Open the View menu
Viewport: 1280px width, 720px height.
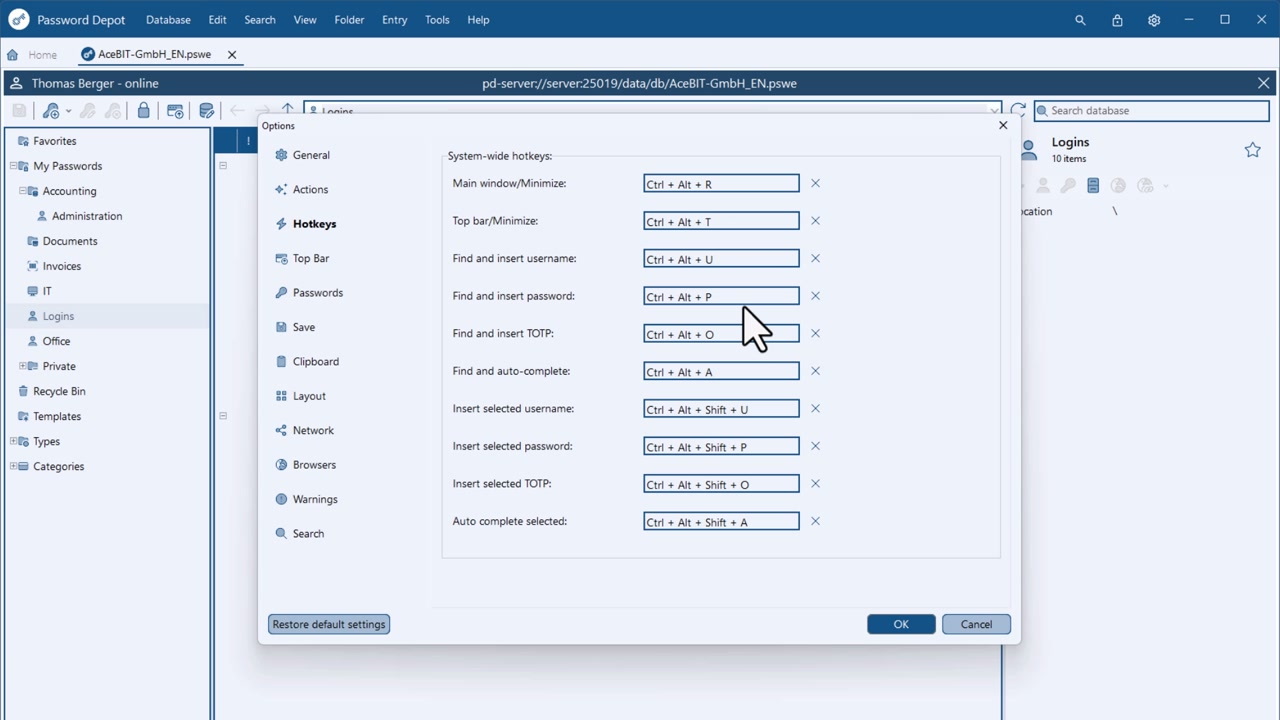(x=305, y=20)
